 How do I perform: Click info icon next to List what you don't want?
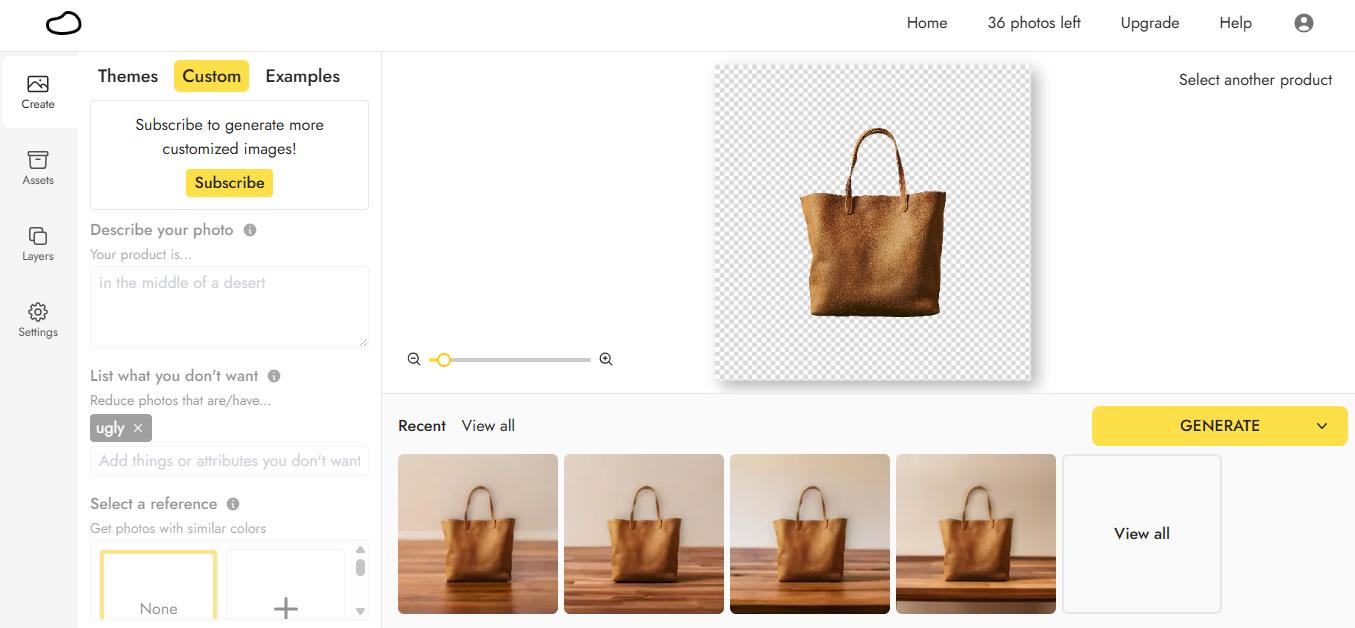(x=274, y=376)
